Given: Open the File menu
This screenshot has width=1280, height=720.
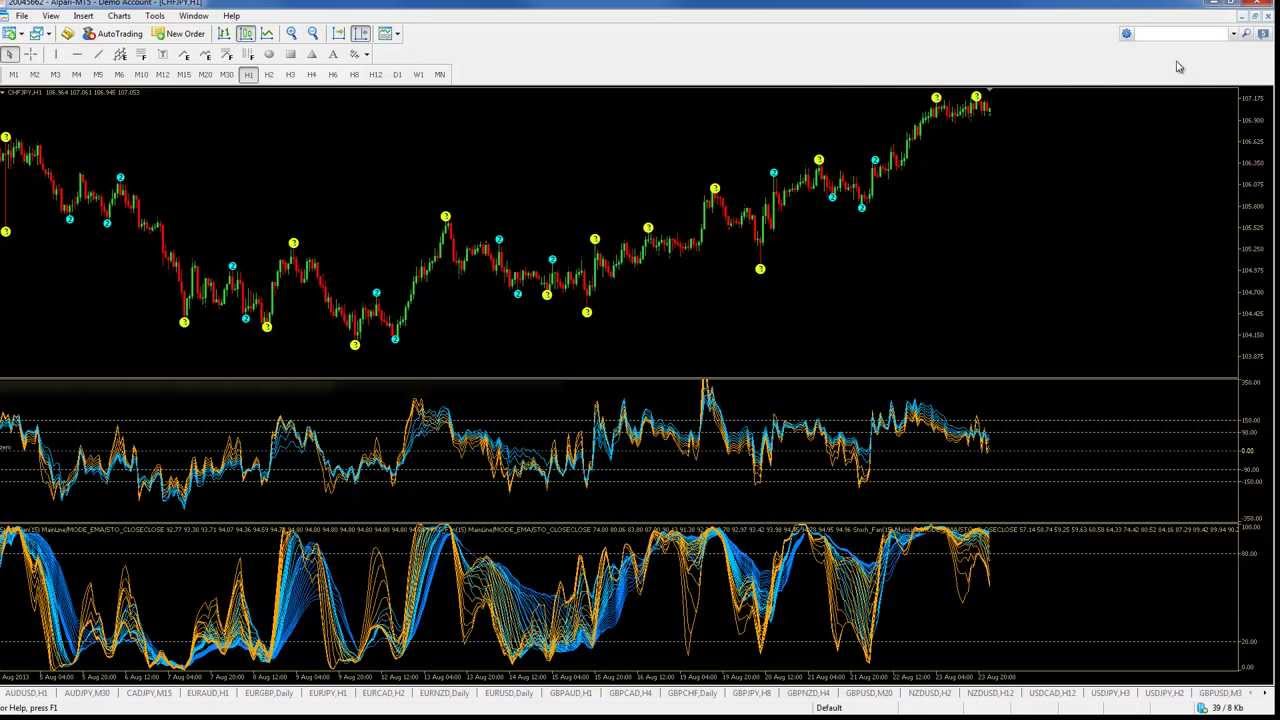Looking at the screenshot, I should (x=21, y=16).
